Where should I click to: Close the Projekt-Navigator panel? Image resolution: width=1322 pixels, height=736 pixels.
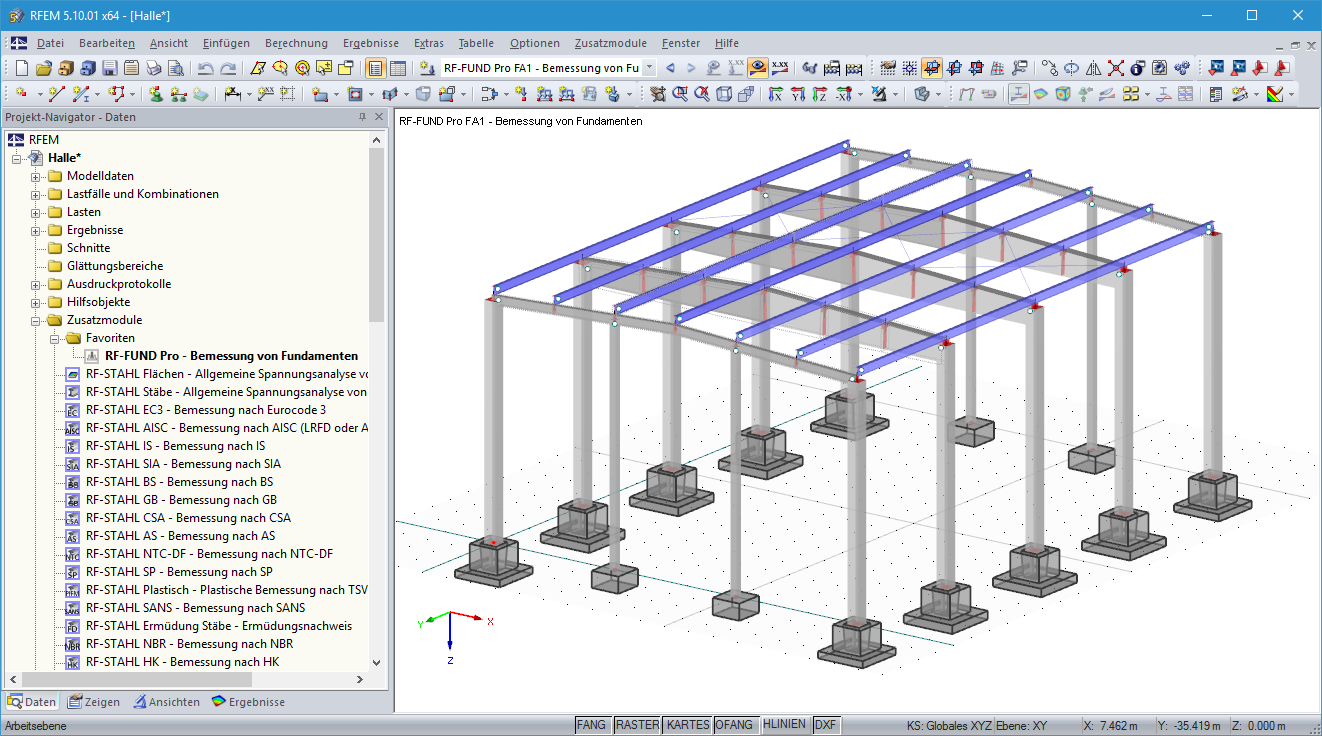379,118
